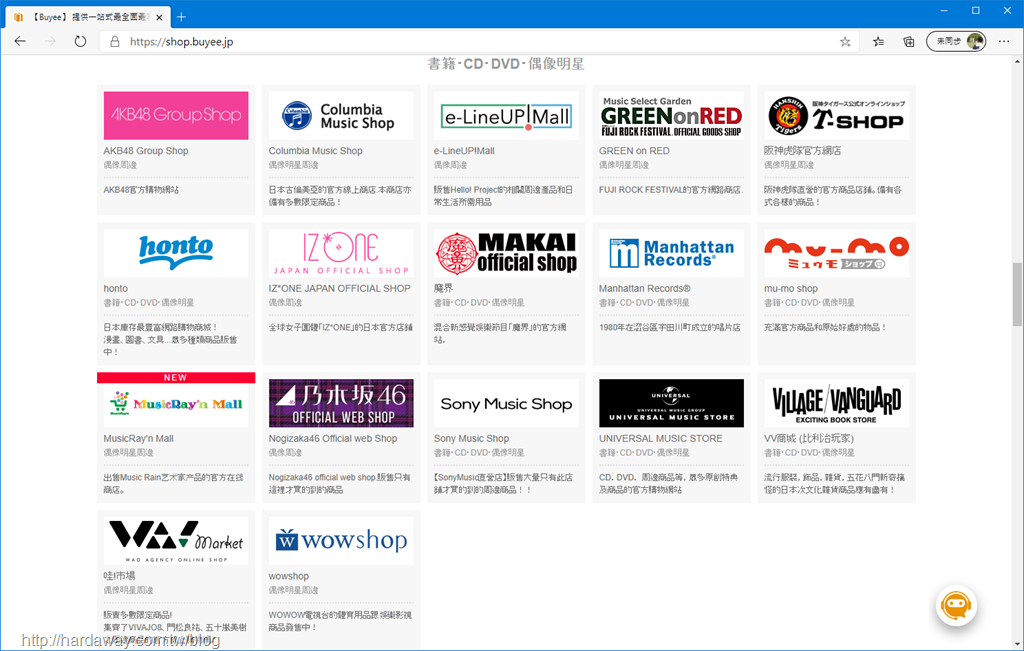
Task: Open the mu-mo shop logo
Action: pos(837,253)
